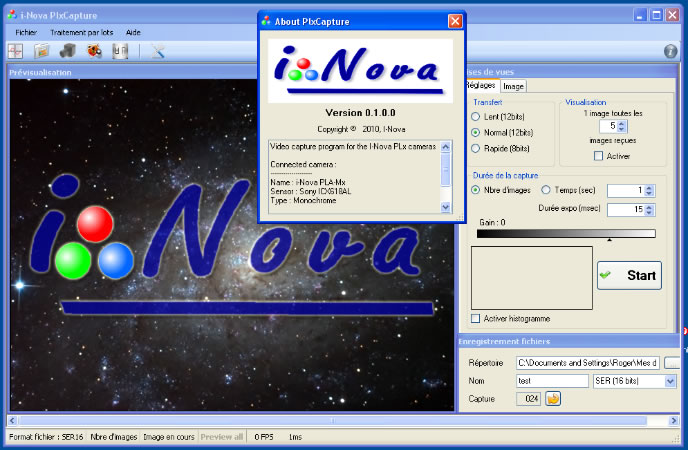Click the round info icon in toolbar
Viewport: 688px width, 450px height.
[x=670, y=51]
